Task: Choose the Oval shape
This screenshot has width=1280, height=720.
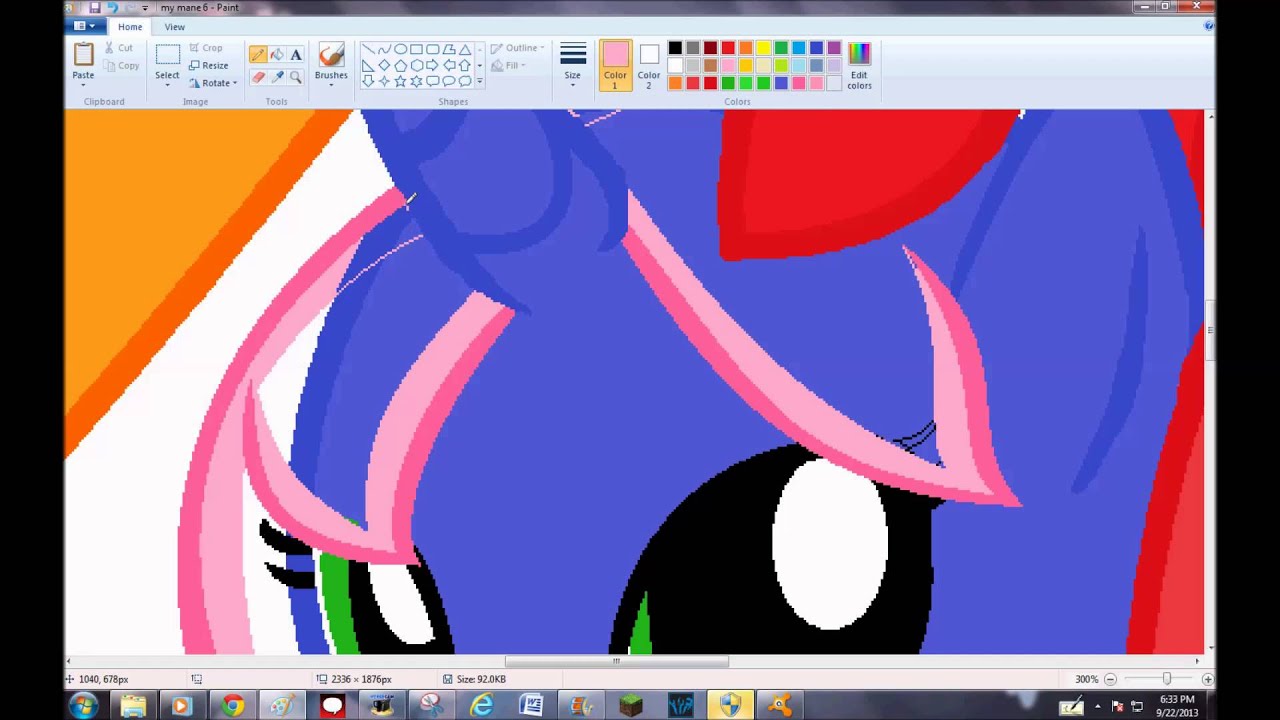Action: coord(400,49)
